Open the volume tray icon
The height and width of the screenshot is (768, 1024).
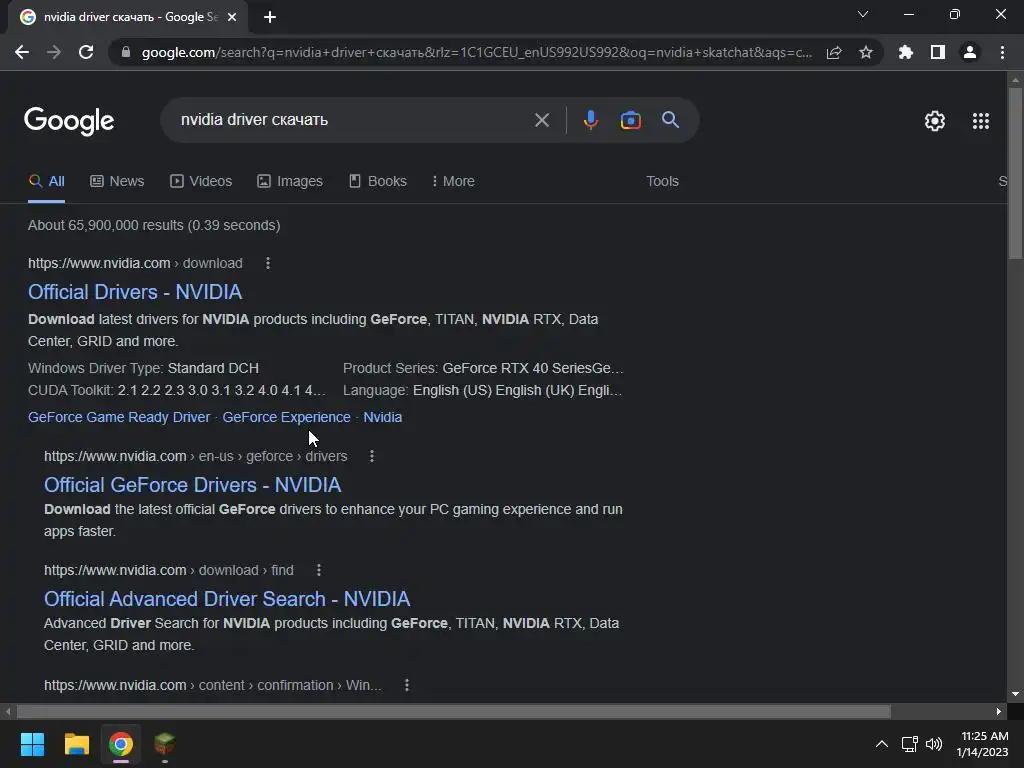tap(934, 744)
